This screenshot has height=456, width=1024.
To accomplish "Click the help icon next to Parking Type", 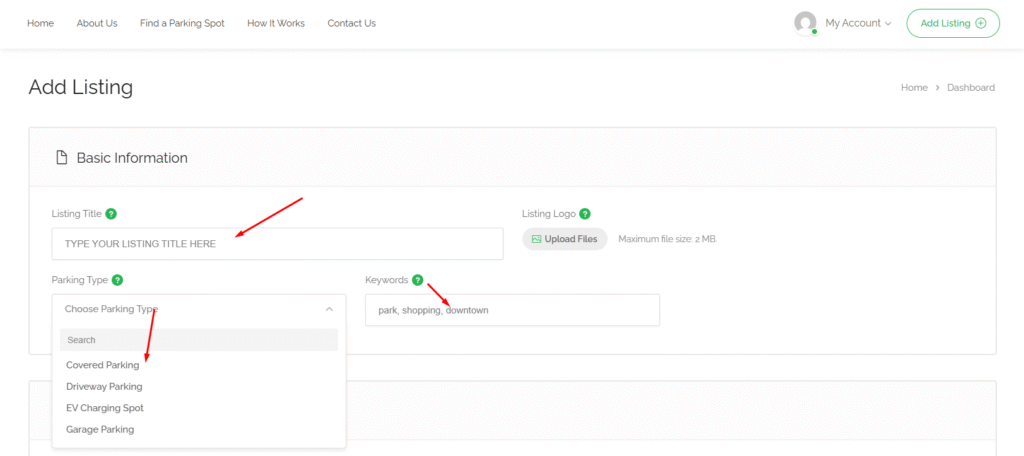I will pyautogui.click(x=117, y=280).
